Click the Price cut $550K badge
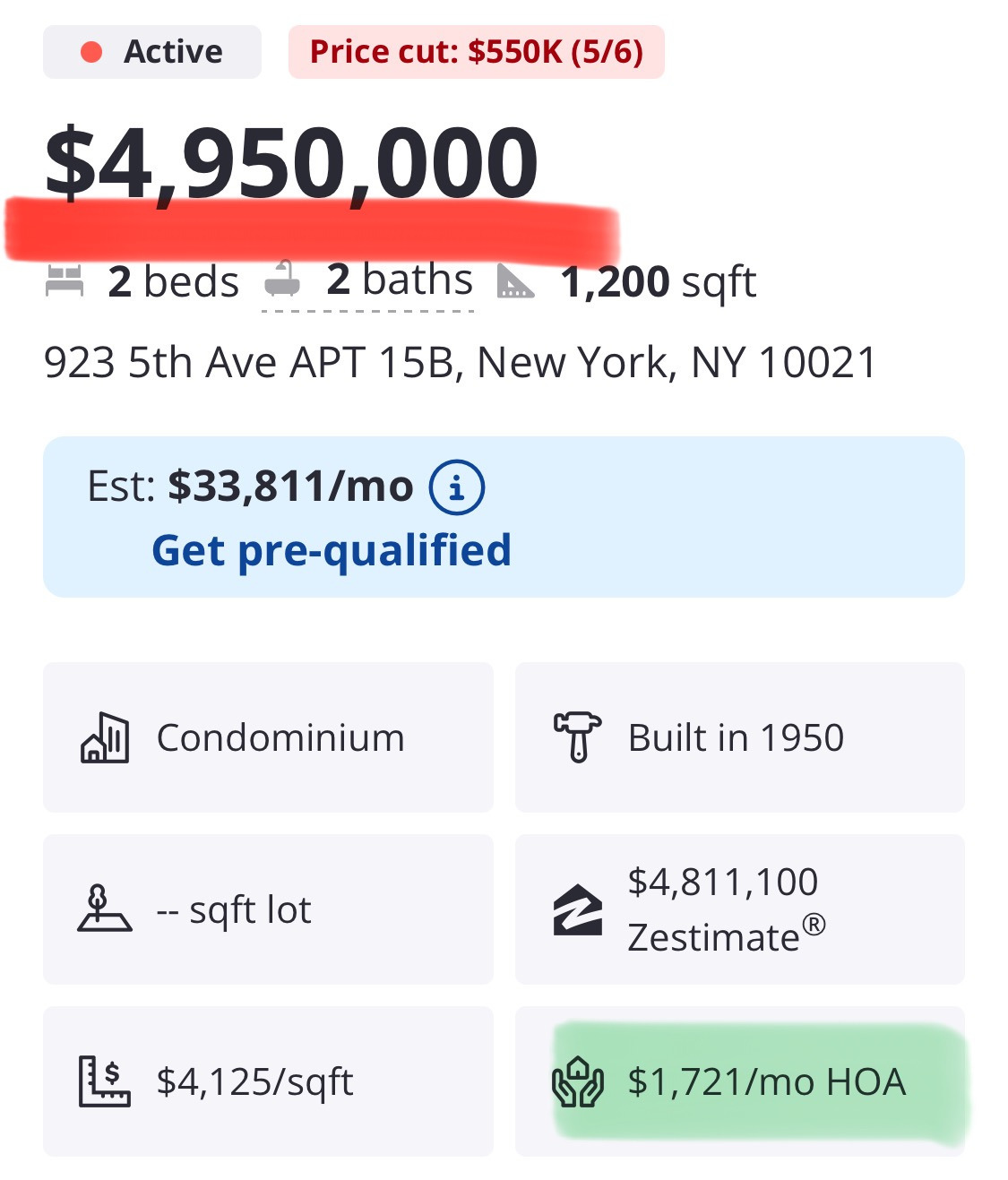1008x1180 pixels. tap(476, 52)
